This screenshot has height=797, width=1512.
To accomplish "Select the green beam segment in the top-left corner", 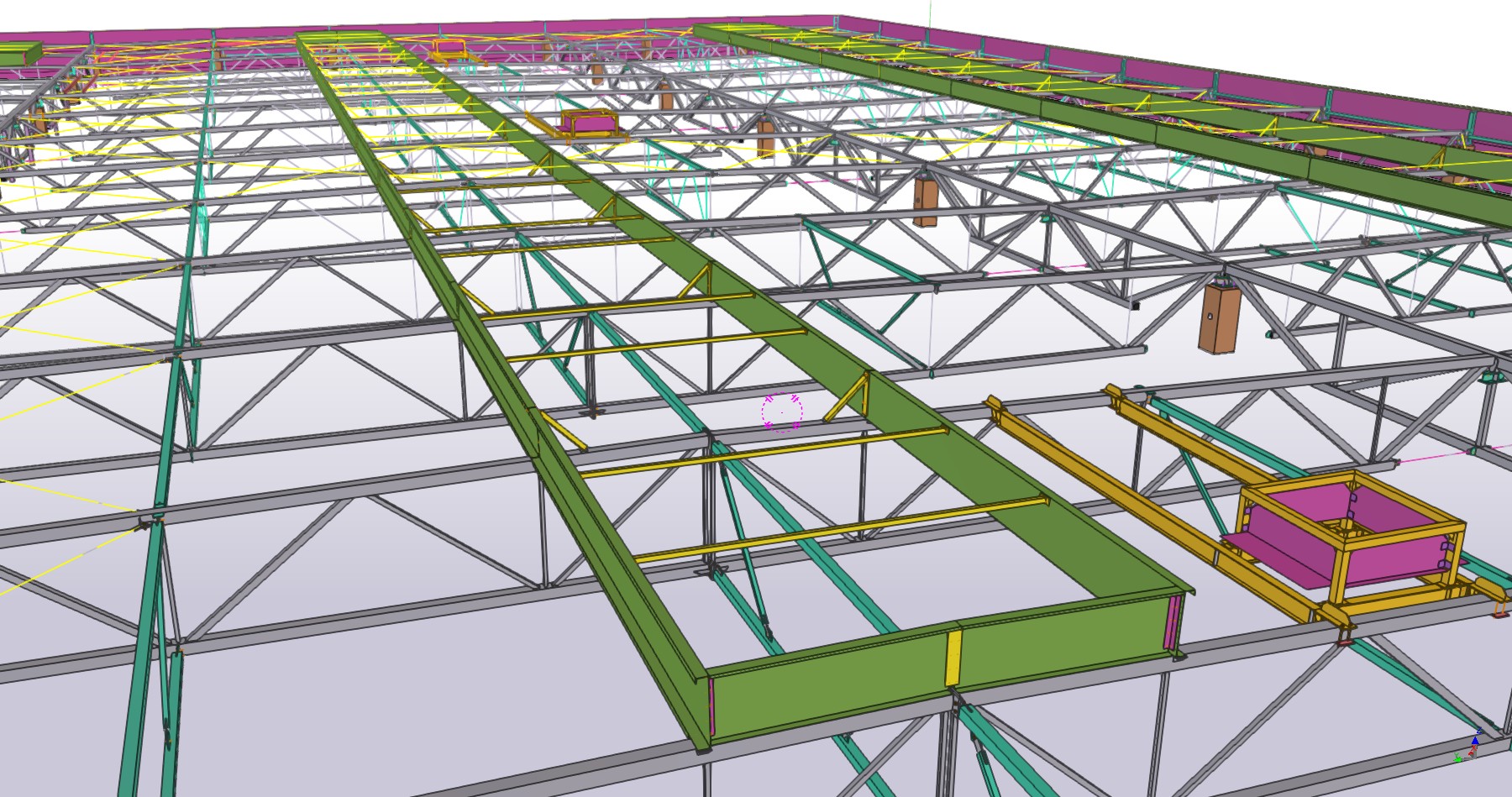I will coord(18,55).
